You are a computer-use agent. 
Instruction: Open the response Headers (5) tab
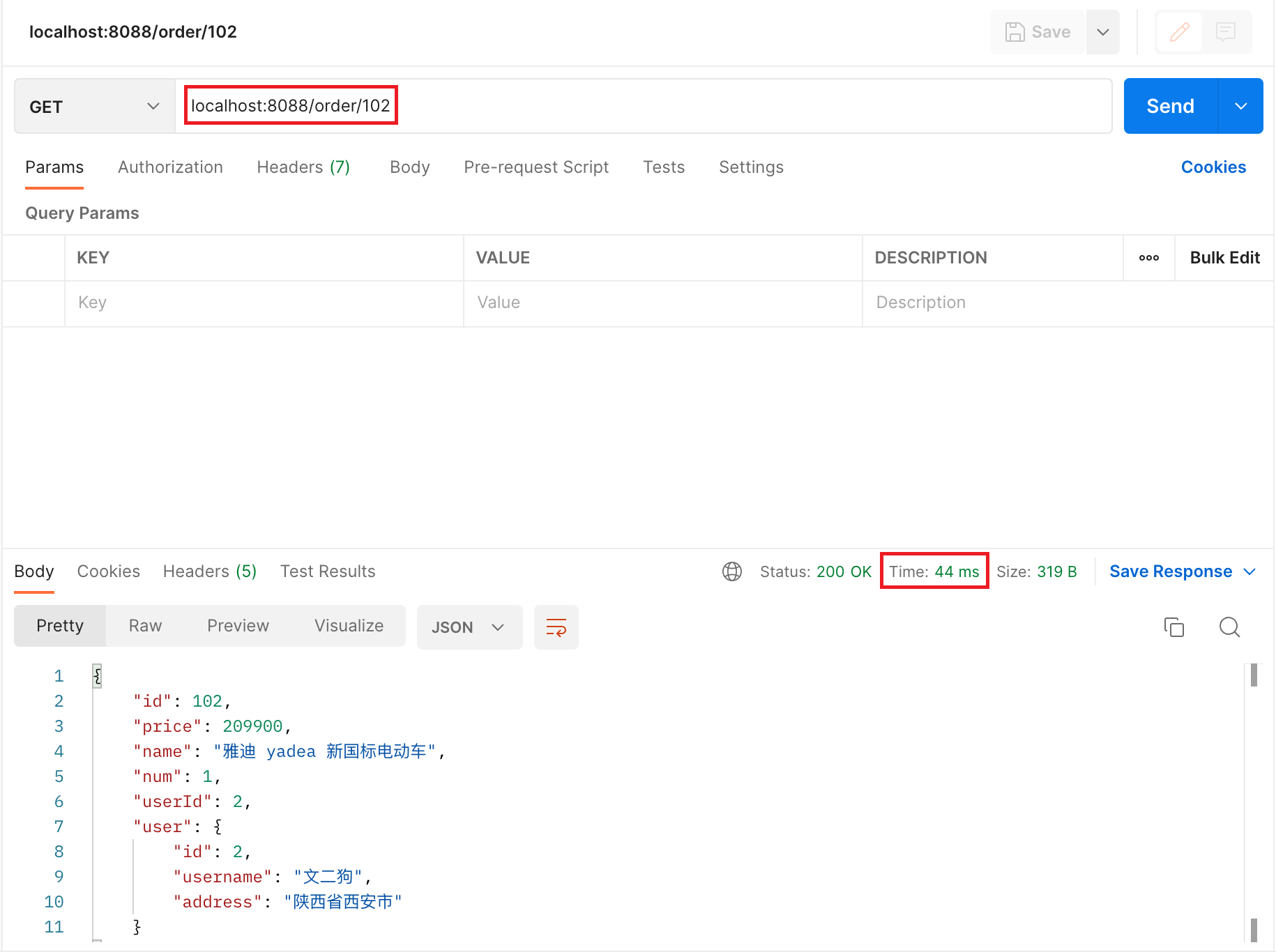pos(209,571)
